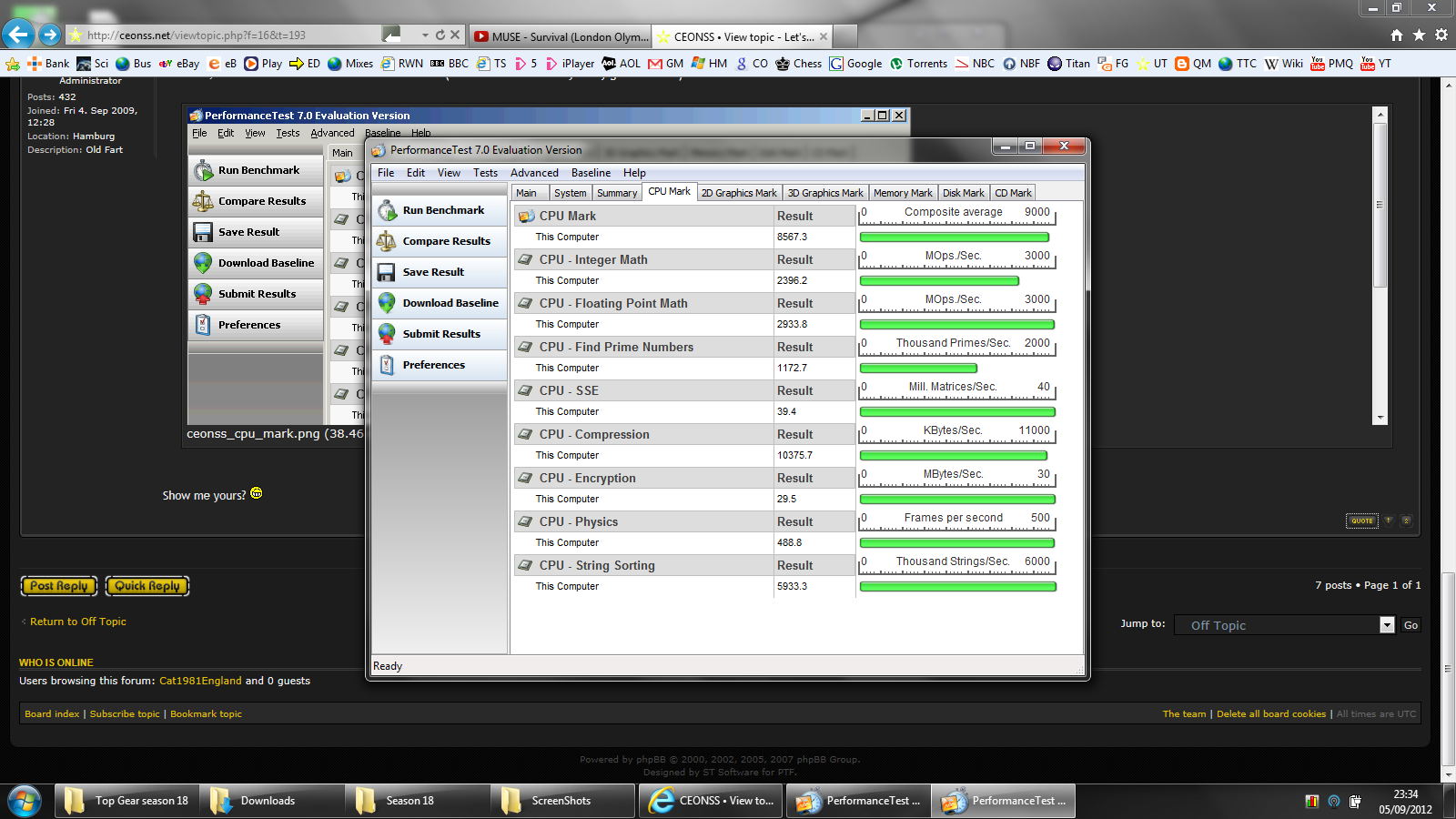Click the Download Baseline globe icon
This screenshot has width=1456, height=819.
pos(388,303)
